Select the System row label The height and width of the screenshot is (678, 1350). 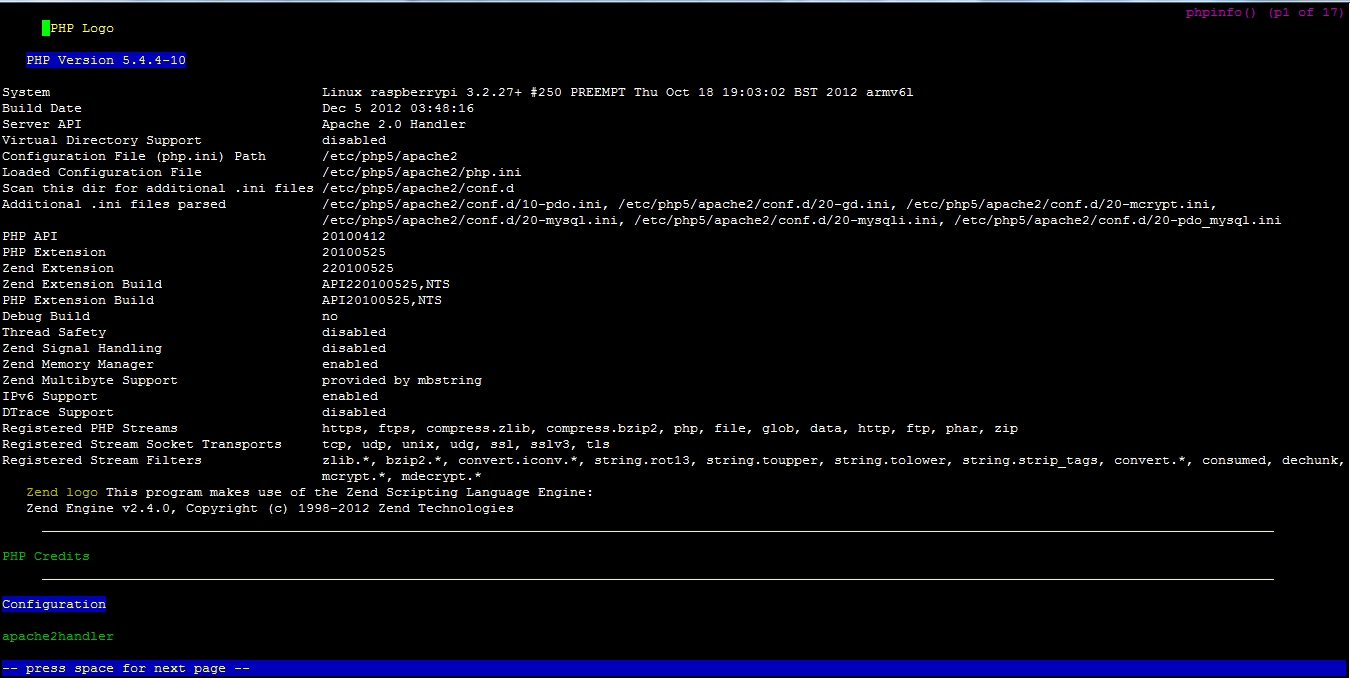point(26,92)
